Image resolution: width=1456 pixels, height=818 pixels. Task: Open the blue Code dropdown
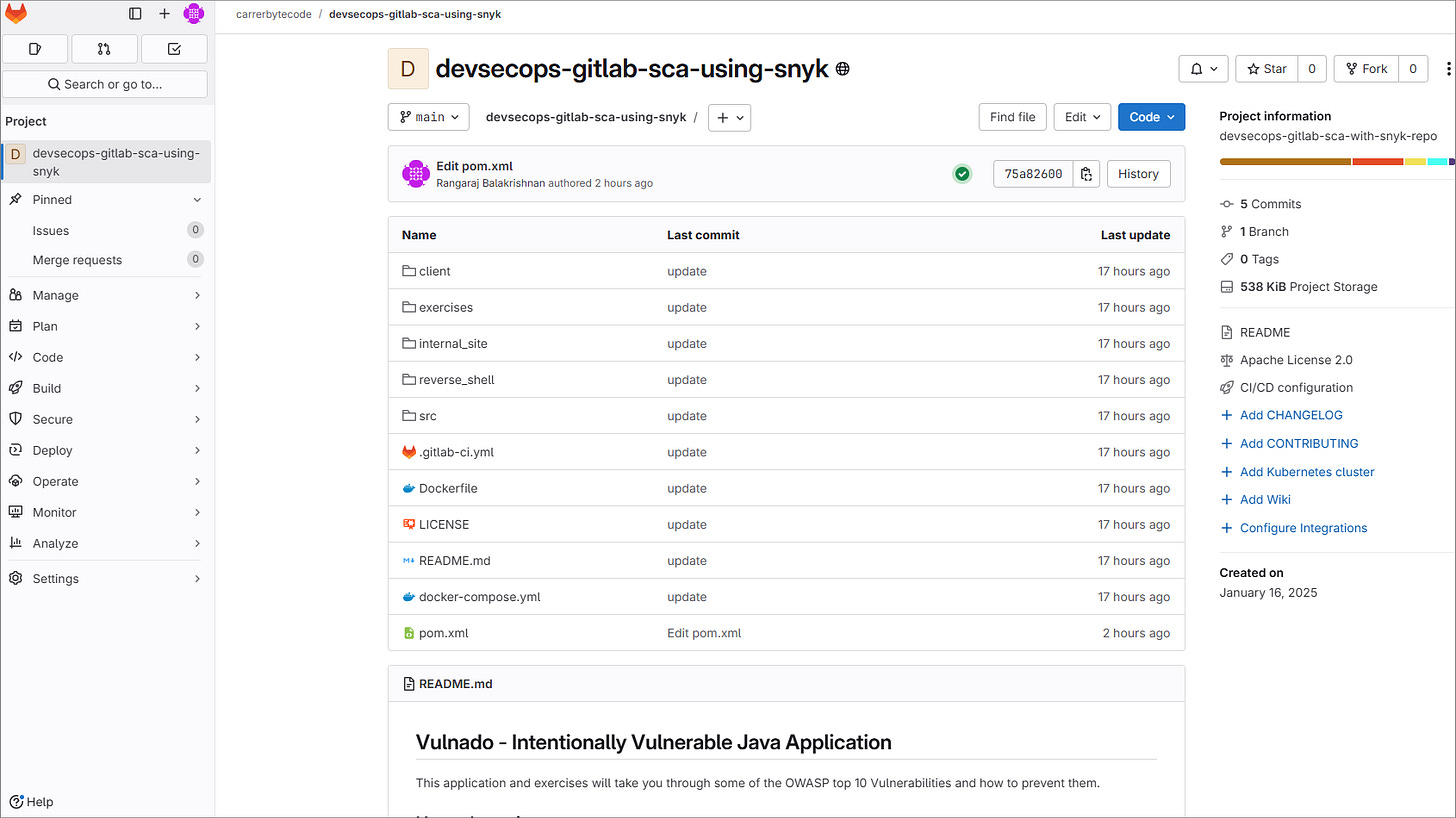[1151, 117]
